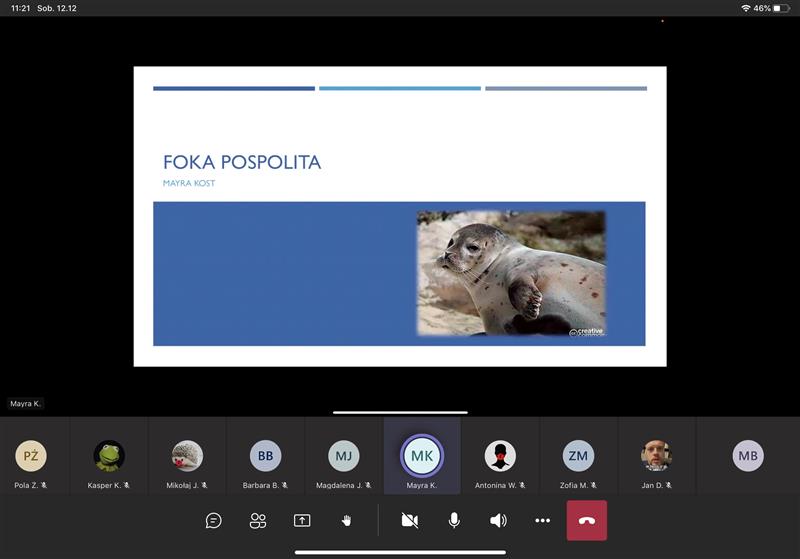Tap the drag handle above participant strip
The height and width of the screenshot is (559, 800).
coord(400,412)
